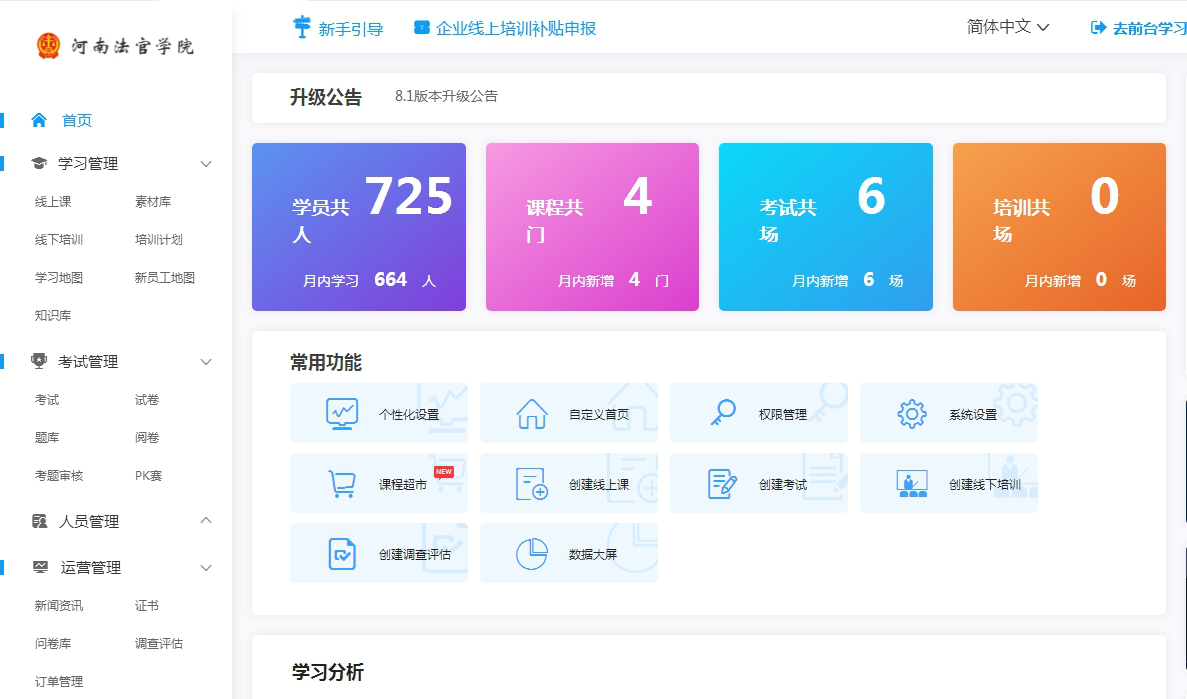Click the 创建线上课 document plus icon
Viewport: 1187px width, 699px height.
(531, 484)
